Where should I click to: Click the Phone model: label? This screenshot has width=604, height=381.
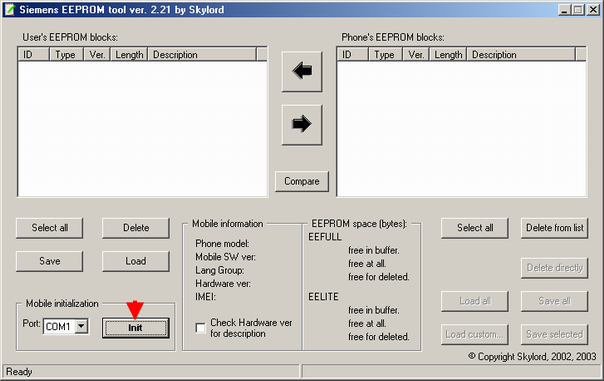[x=222, y=243]
